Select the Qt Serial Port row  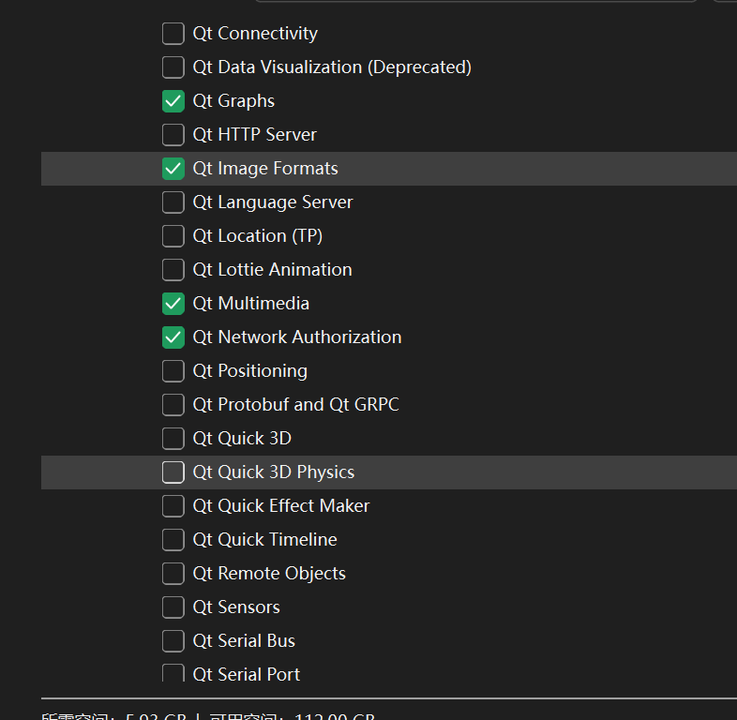246,674
